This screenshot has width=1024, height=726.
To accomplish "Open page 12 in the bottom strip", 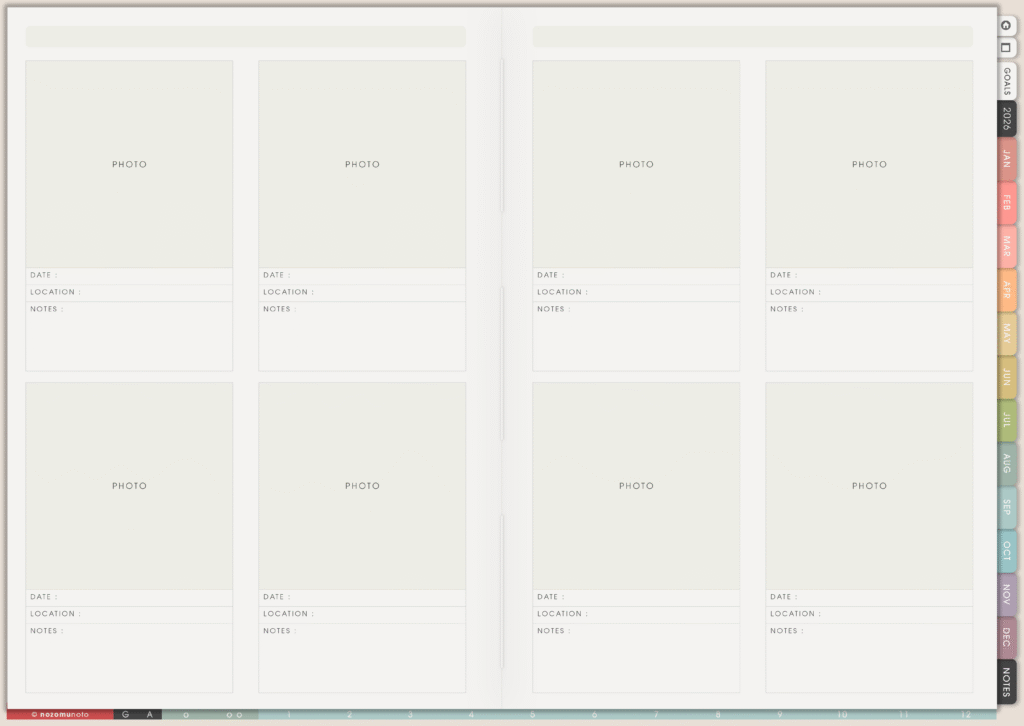I will point(965,714).
